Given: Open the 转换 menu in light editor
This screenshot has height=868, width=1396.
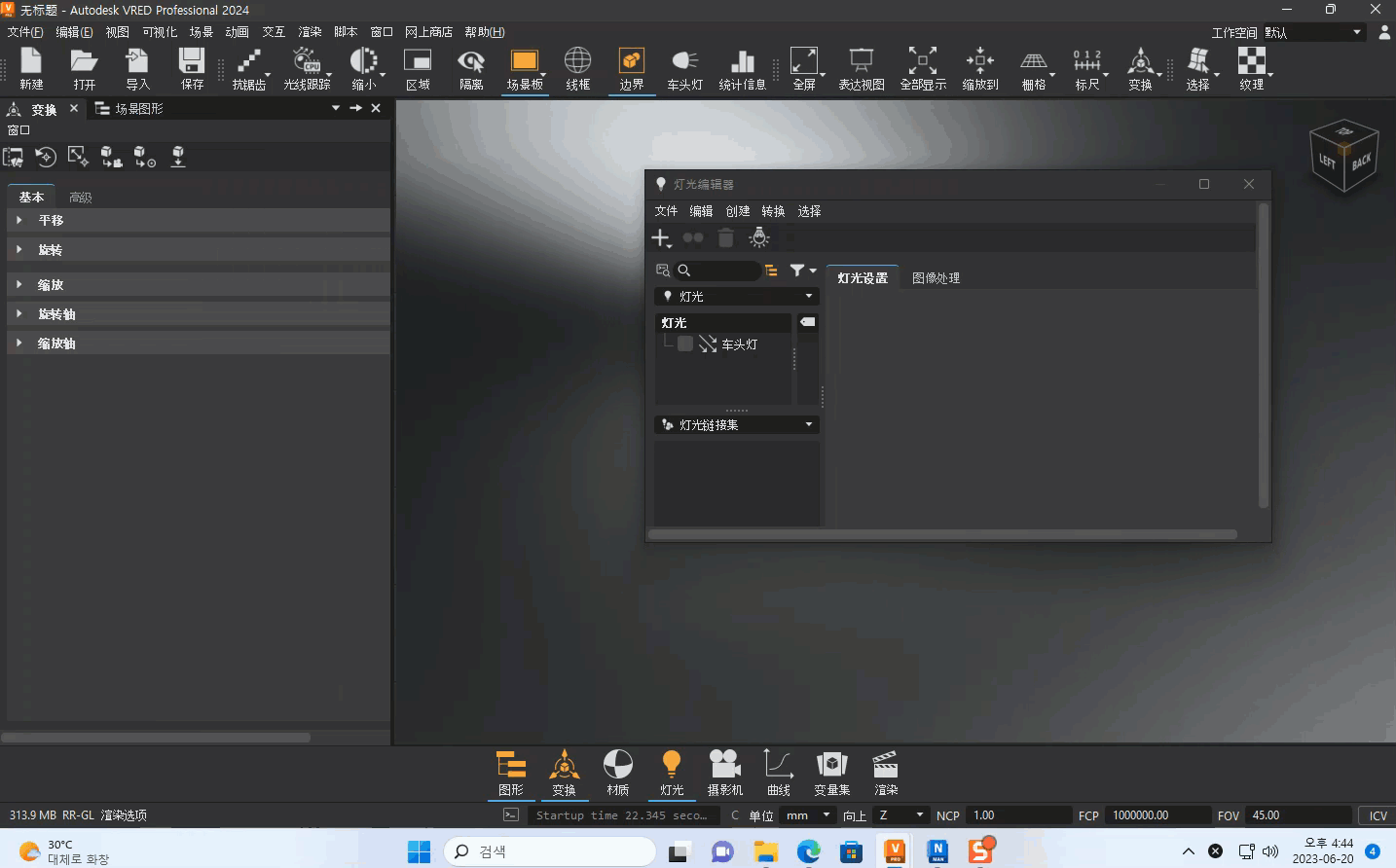Looking at the screenshot, I should [x=773, y=211].
